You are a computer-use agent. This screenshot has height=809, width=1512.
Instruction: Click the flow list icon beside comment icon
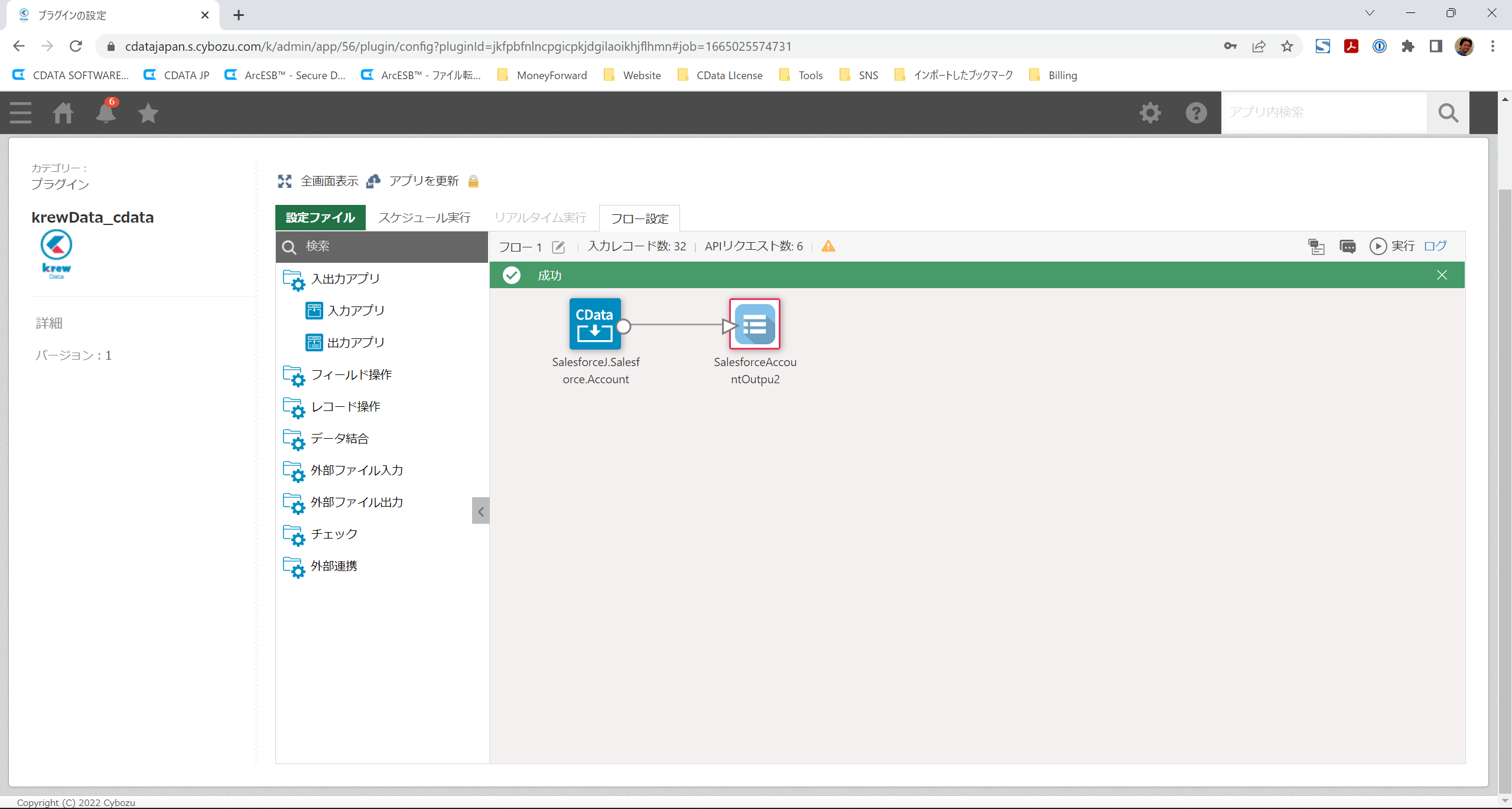(1316, 246)
